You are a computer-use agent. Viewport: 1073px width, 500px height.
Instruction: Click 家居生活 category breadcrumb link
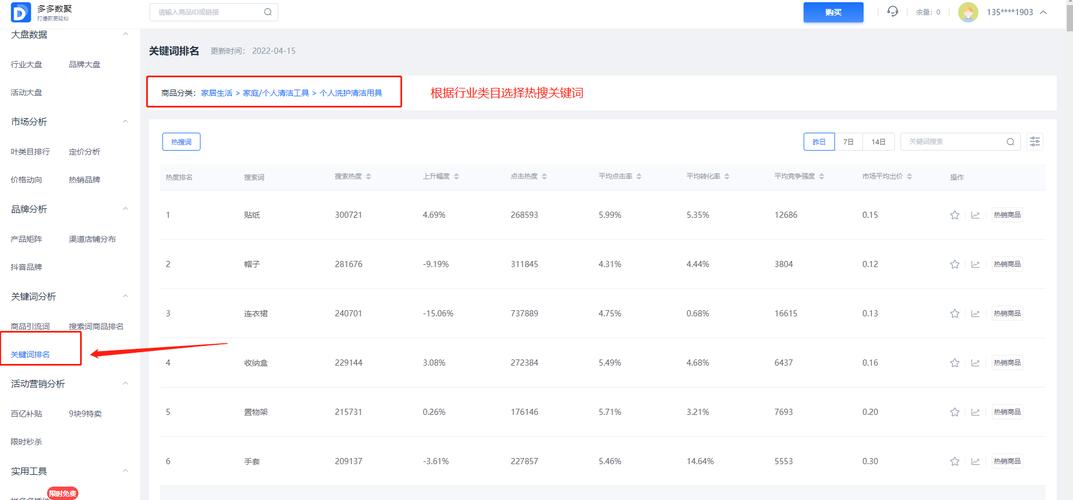[216, 92]
